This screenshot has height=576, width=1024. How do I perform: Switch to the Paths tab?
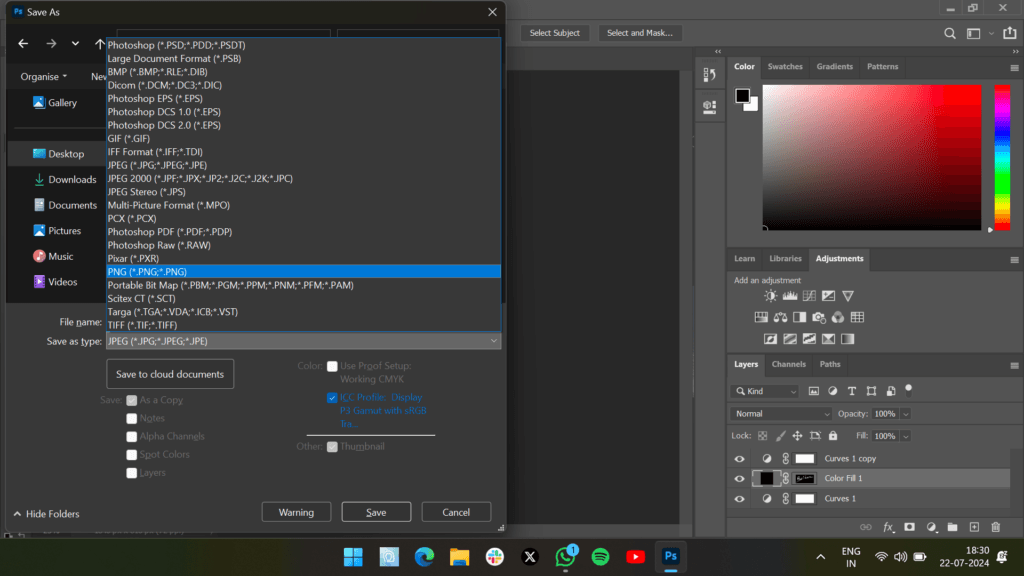point(830,364)
